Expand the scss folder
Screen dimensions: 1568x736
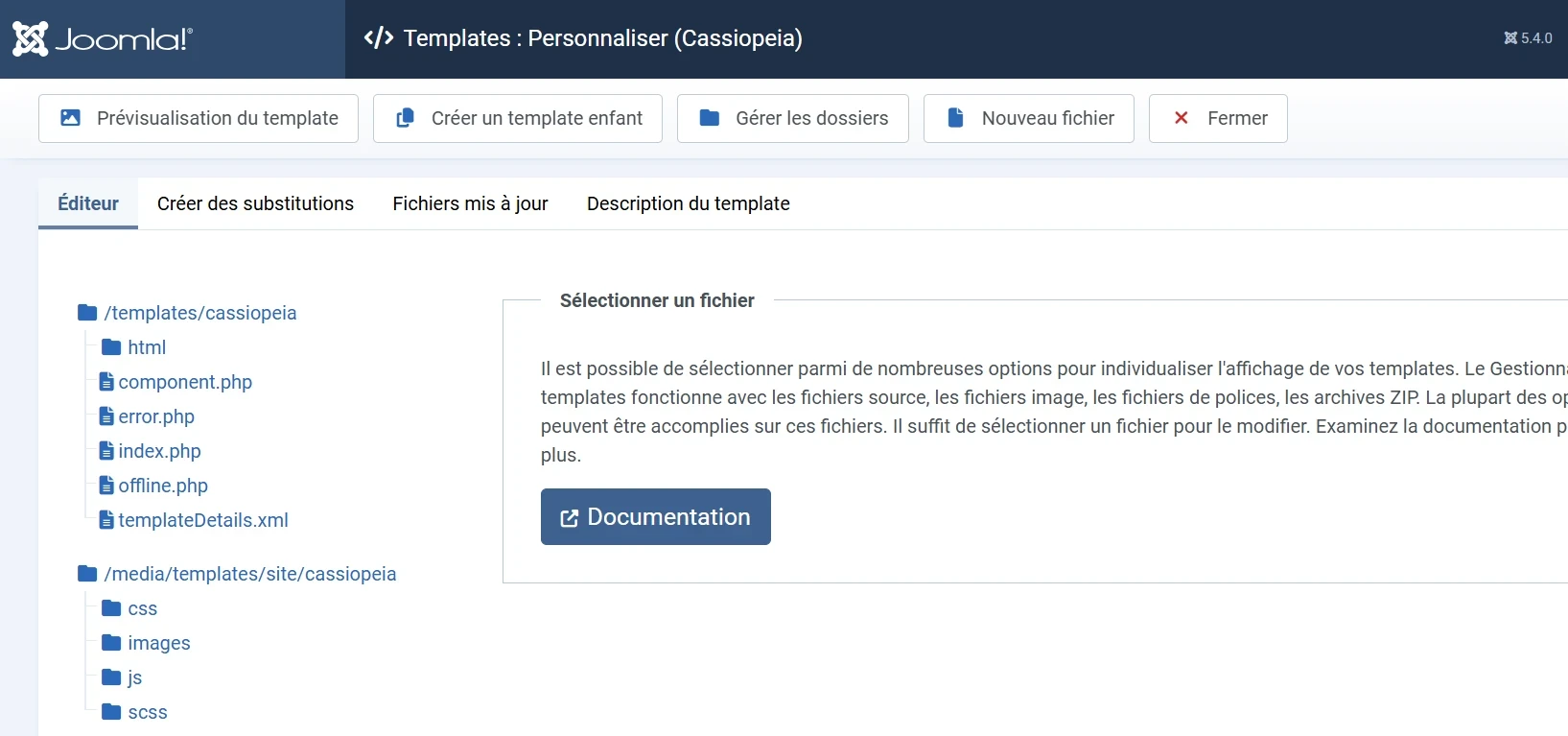point(148,711)
